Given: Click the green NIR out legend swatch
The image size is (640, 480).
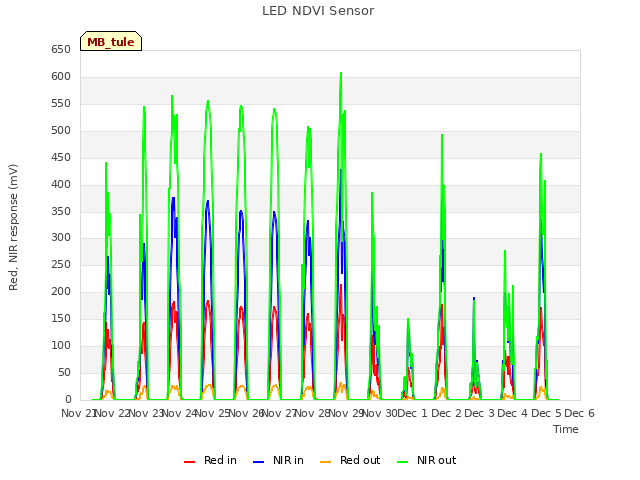Looking at the screenshot, I should [x=402, y=462].
